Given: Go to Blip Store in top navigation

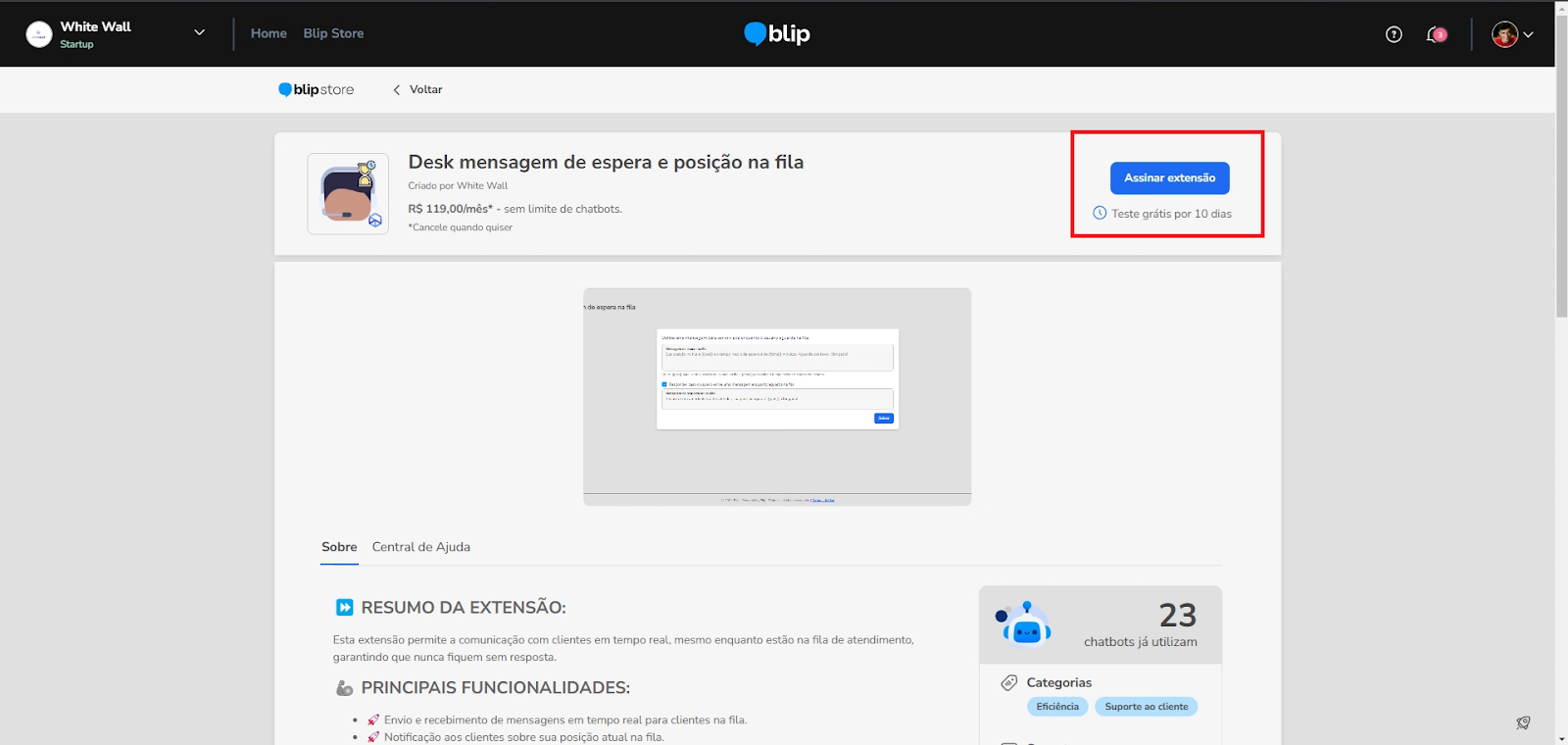Looking at the screenshot, I should 333,33.
